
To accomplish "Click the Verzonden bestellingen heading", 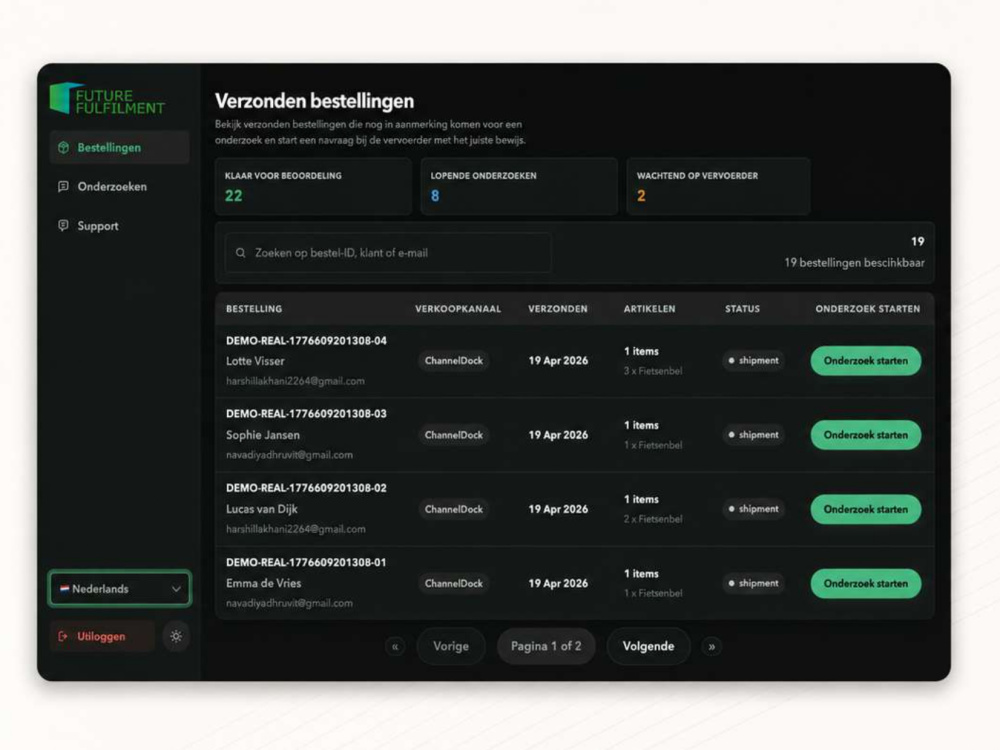I will coord(314,101).
